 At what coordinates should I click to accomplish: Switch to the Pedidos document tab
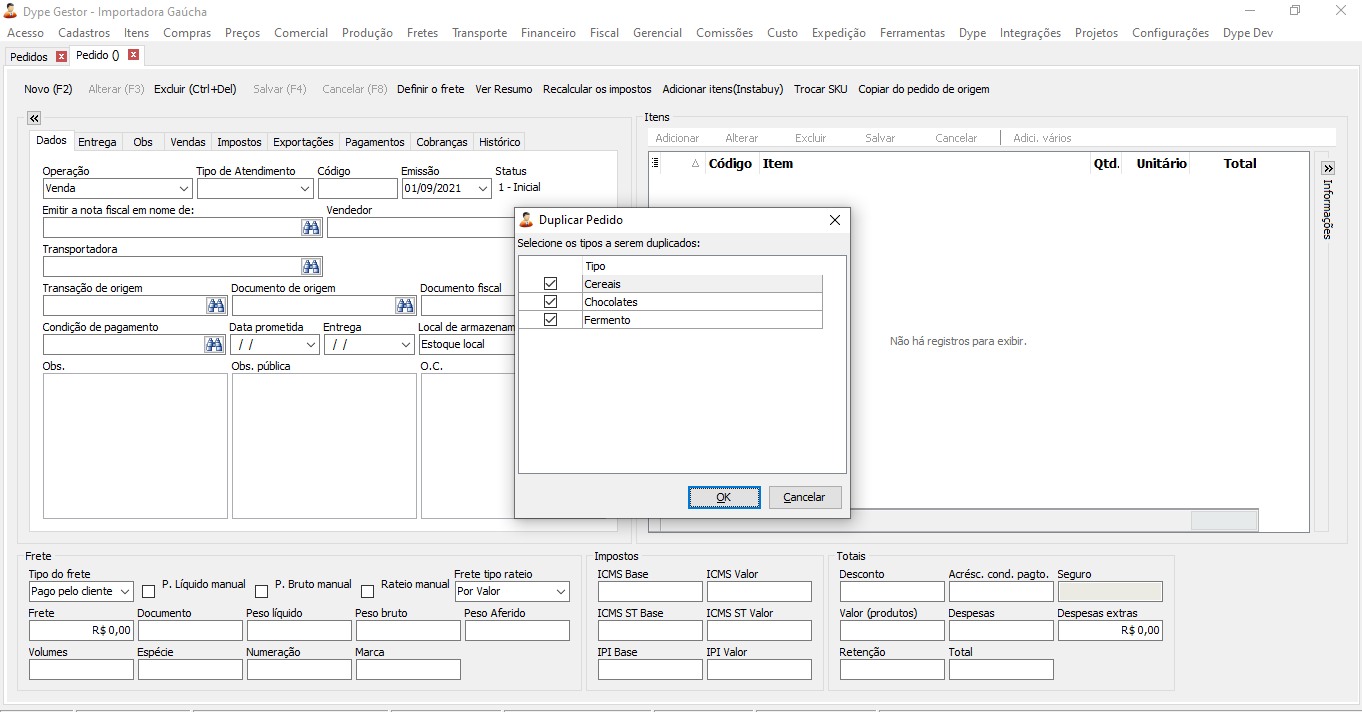coord(29,57)
